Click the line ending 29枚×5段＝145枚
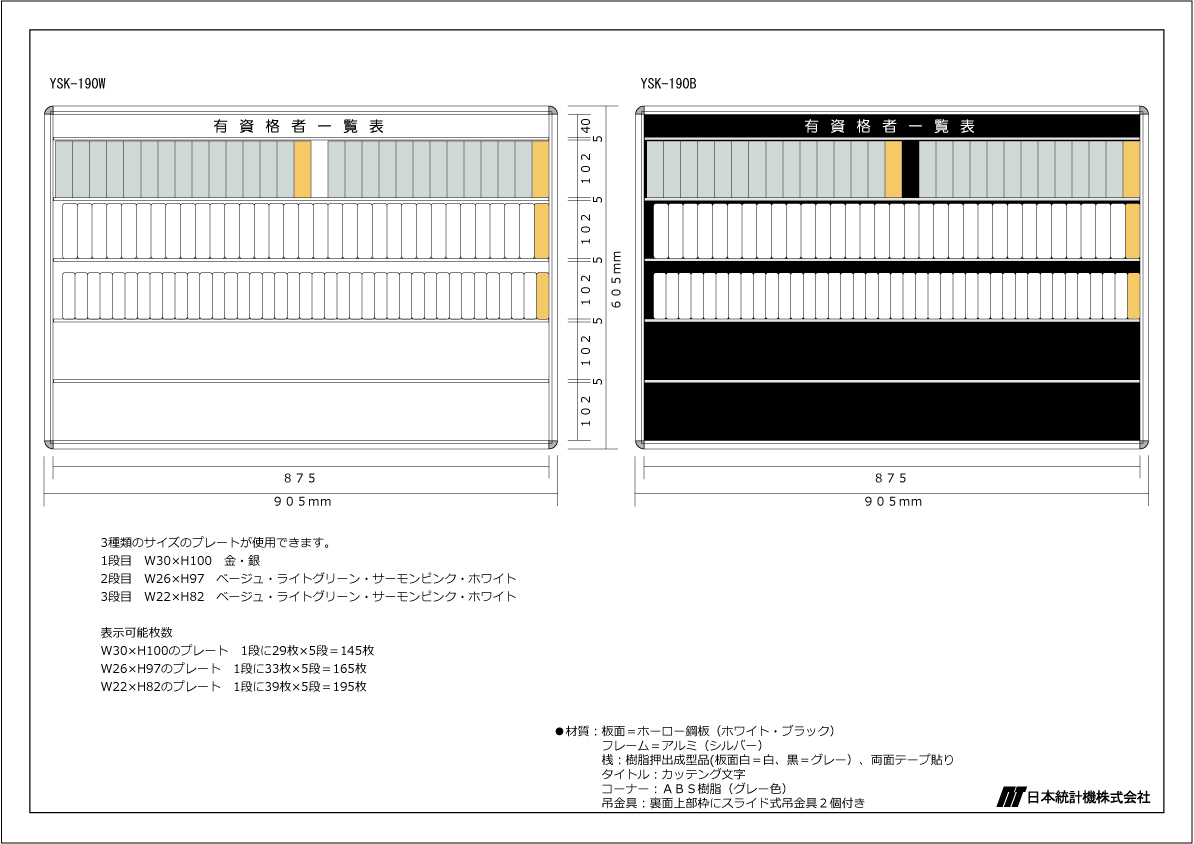 coord(238,651)
